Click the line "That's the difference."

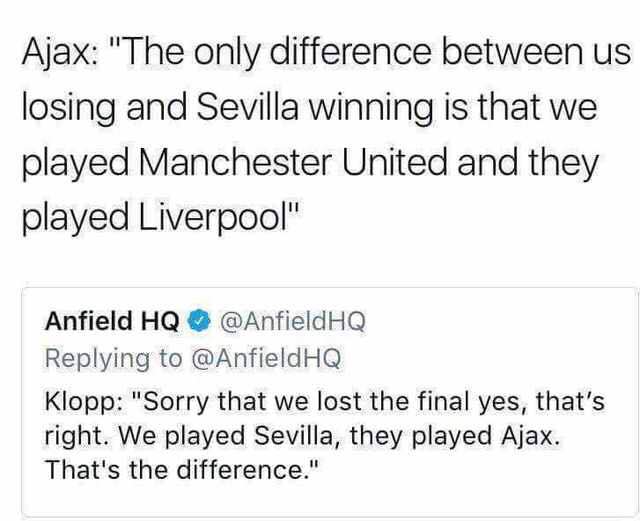[181, 469]
